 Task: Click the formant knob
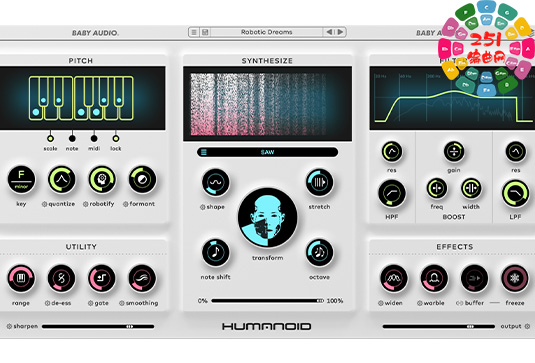(x=142, y=179)
